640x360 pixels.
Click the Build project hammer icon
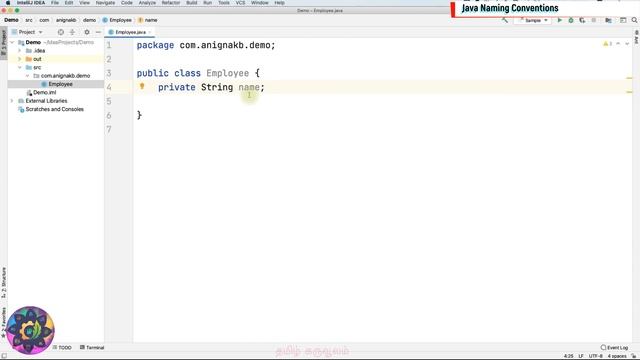pyautogui.click(x=505, y=20)
